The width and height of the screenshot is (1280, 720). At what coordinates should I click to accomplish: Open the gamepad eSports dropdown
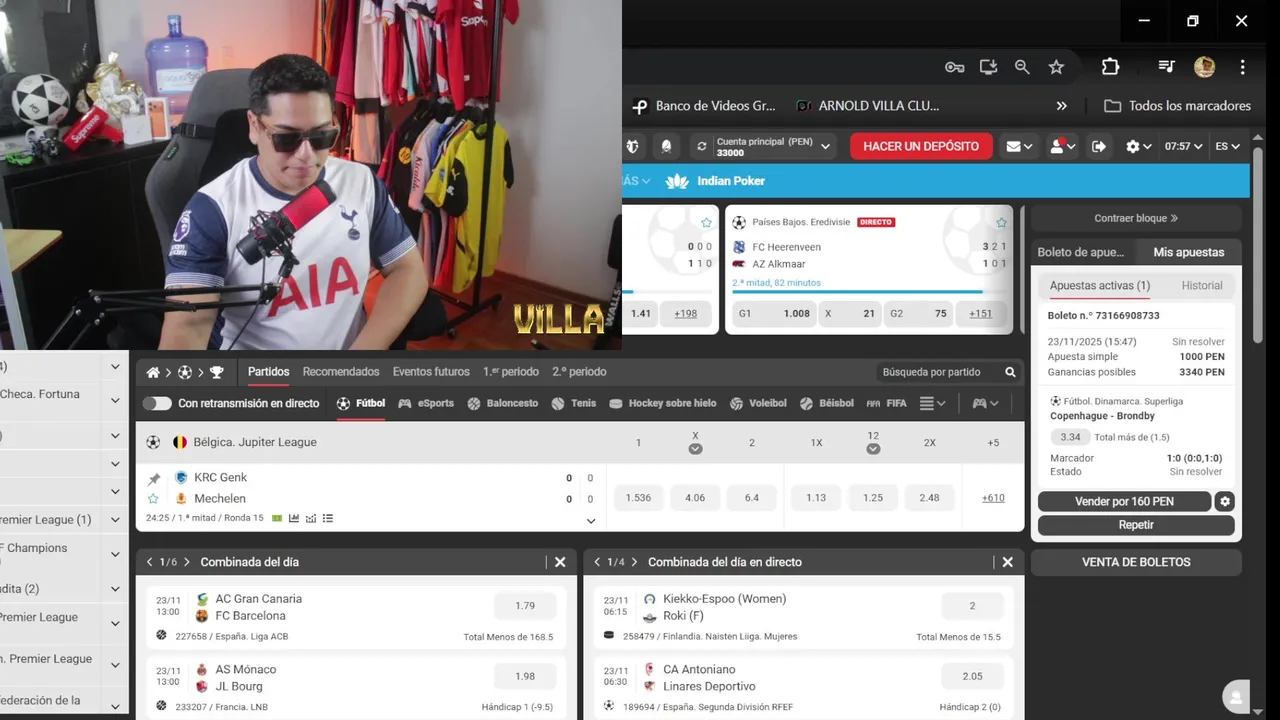click(x=986, y=404)
